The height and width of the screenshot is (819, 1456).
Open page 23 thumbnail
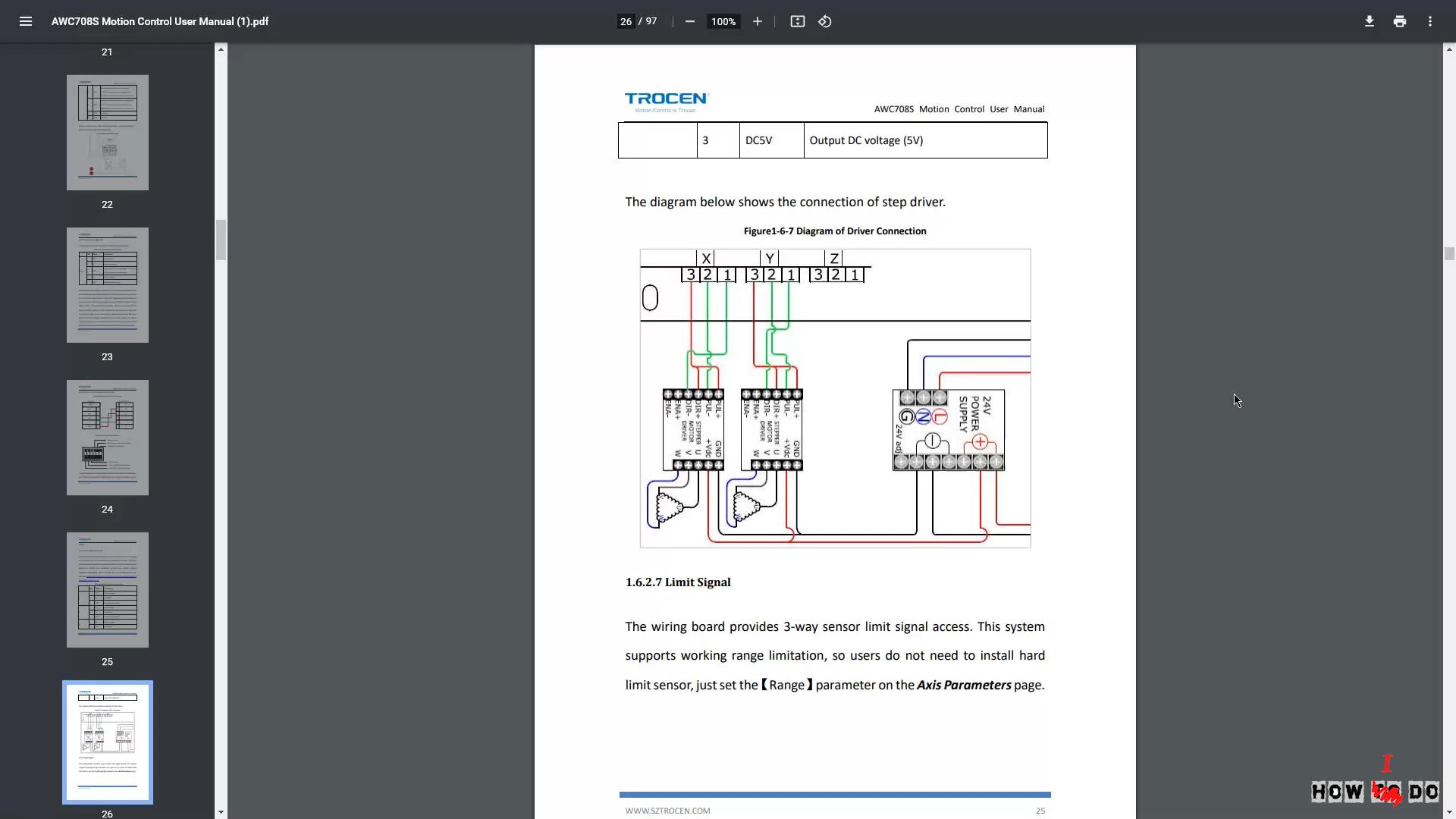107,285
